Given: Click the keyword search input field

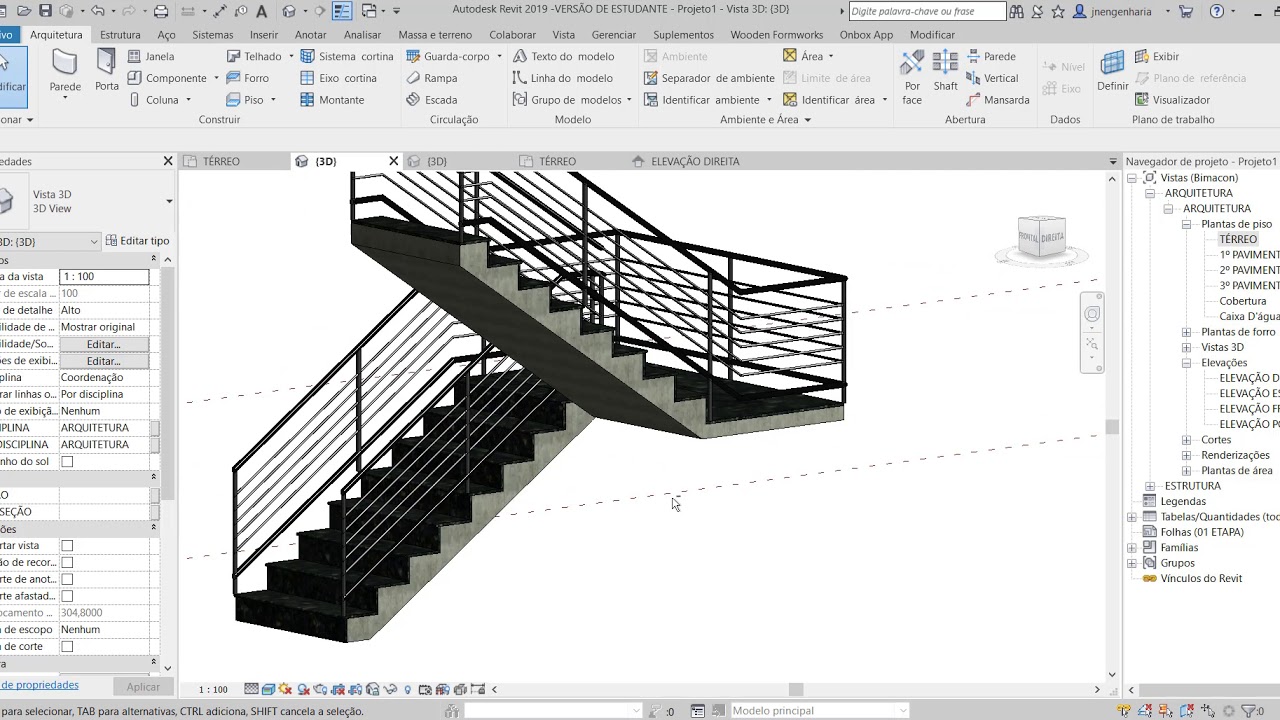Looking at the screenshot, I should [x=927, y=12].
